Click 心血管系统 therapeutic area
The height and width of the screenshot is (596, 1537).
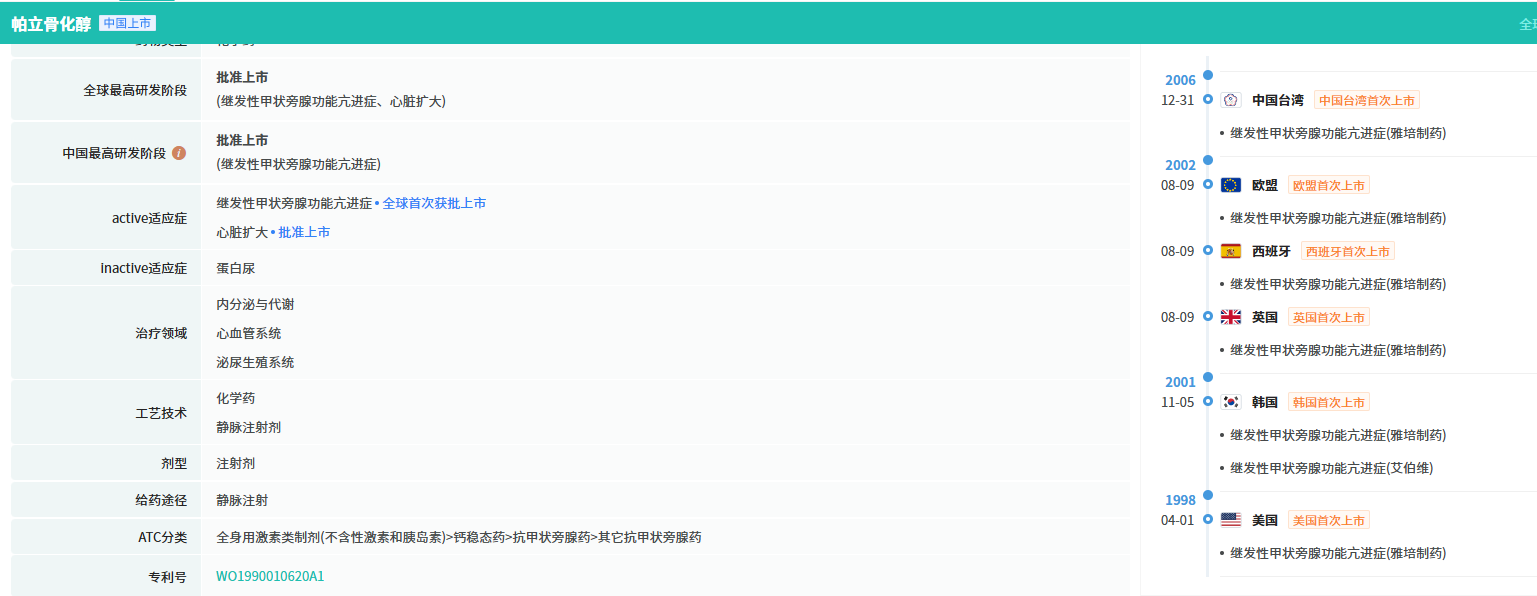pos(249,333)
